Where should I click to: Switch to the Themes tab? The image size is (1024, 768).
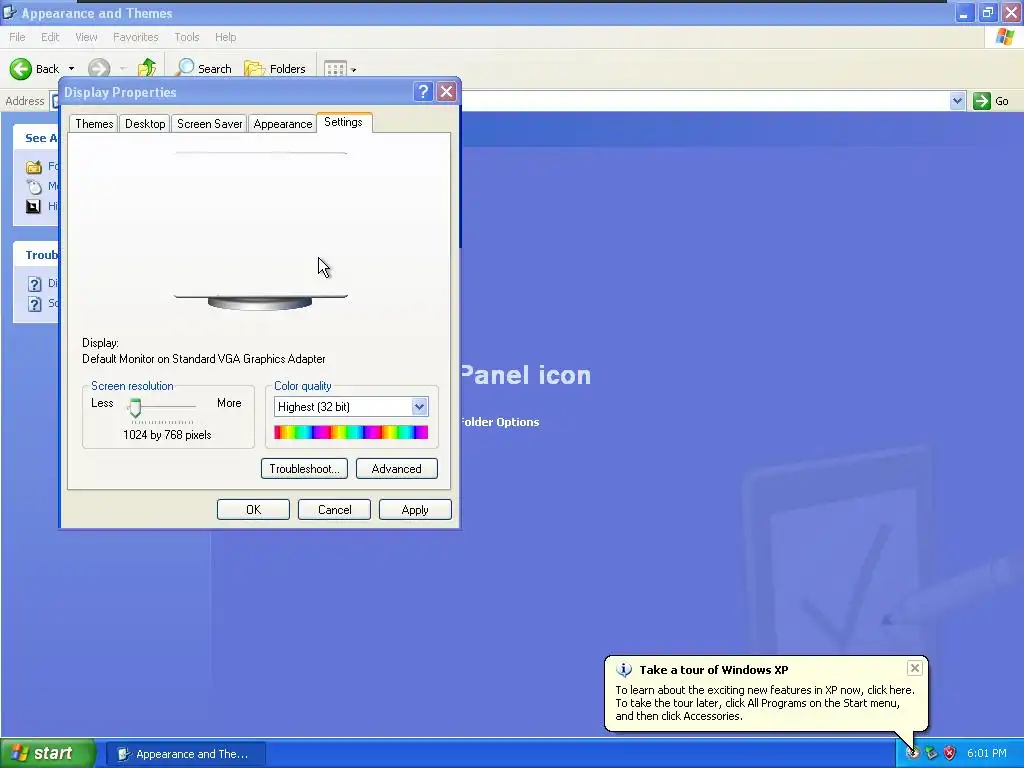point(94,124)
